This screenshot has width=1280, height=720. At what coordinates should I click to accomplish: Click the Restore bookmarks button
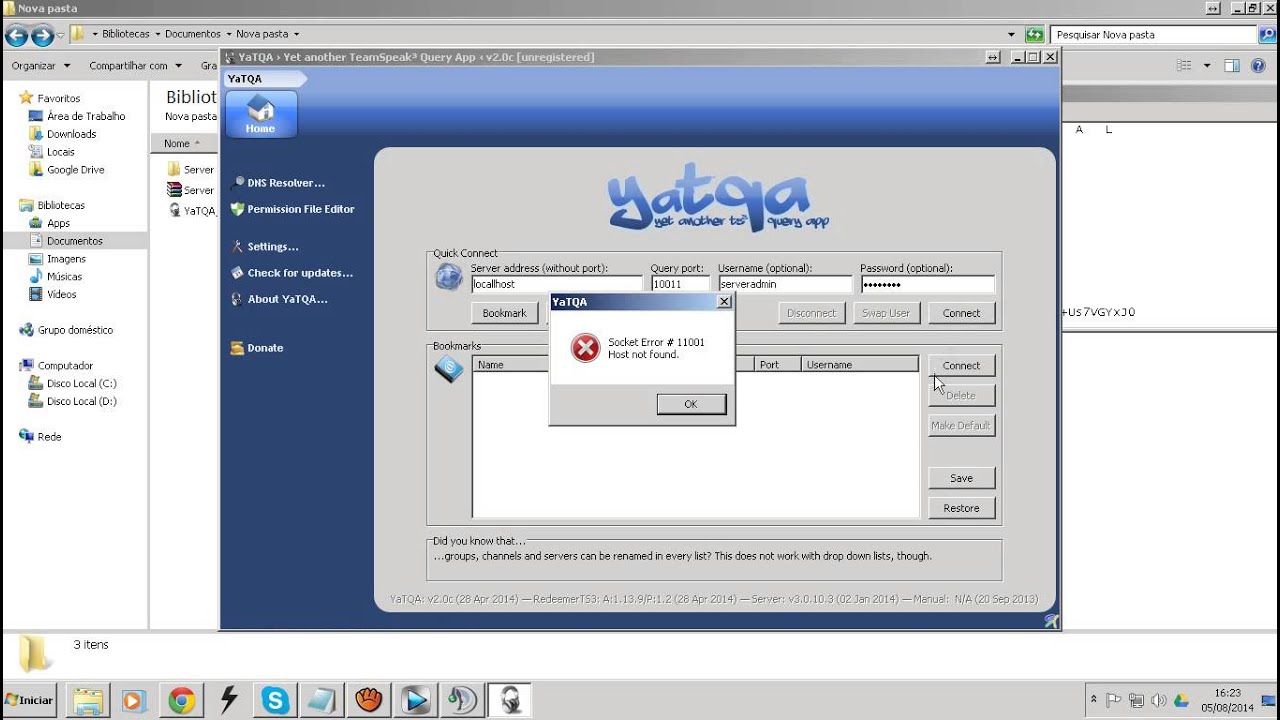961,508
